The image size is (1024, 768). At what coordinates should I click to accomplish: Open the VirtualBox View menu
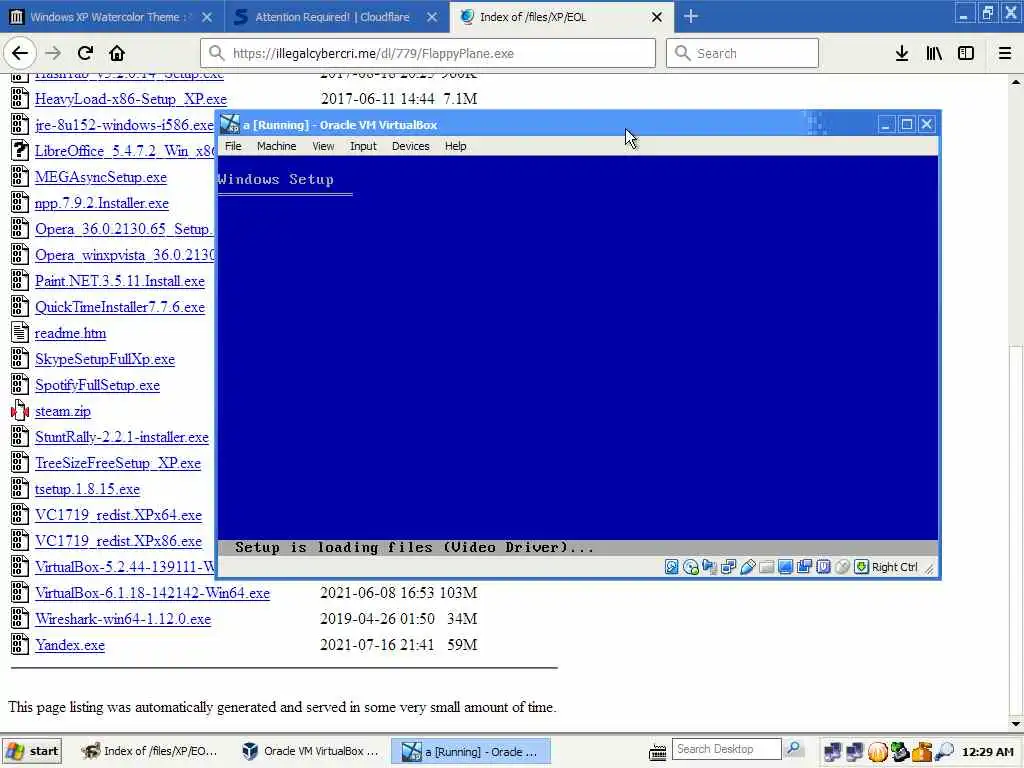[323, 146]
